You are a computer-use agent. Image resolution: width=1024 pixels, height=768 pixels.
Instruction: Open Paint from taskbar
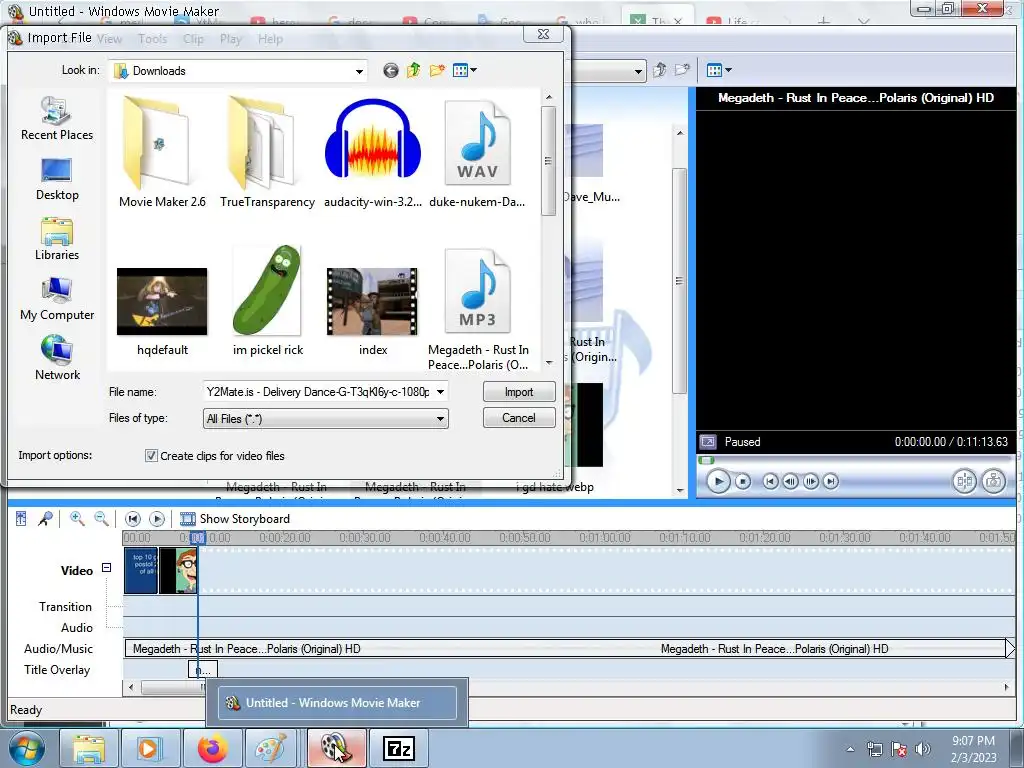[x=270, y=748]
